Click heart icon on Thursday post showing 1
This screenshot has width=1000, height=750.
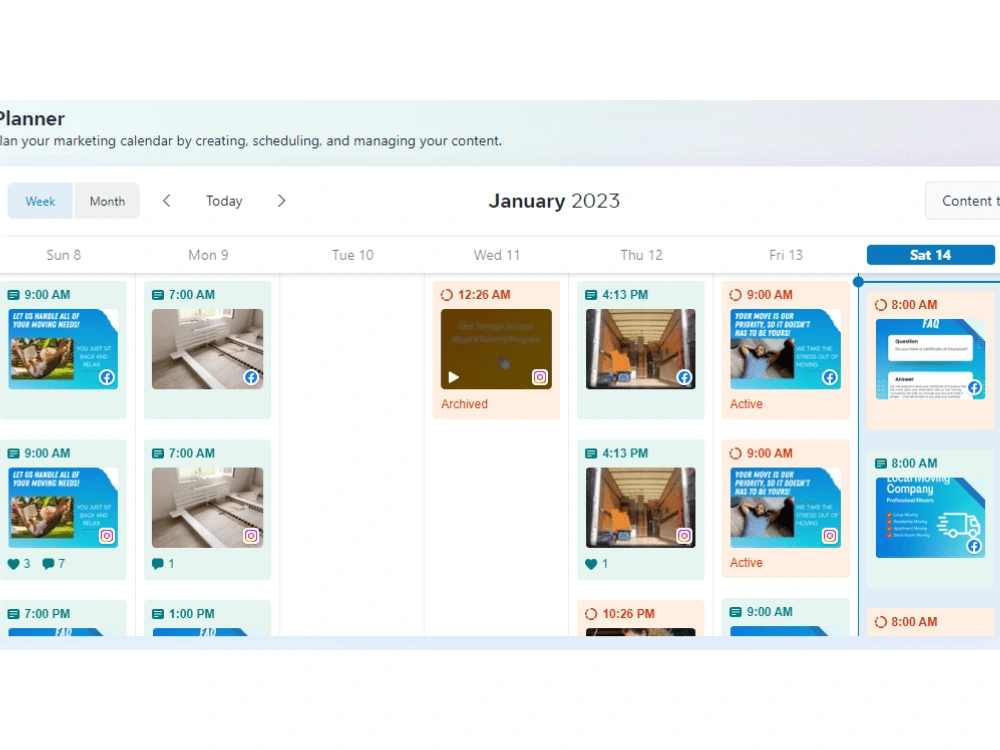(x=591, y=564)
